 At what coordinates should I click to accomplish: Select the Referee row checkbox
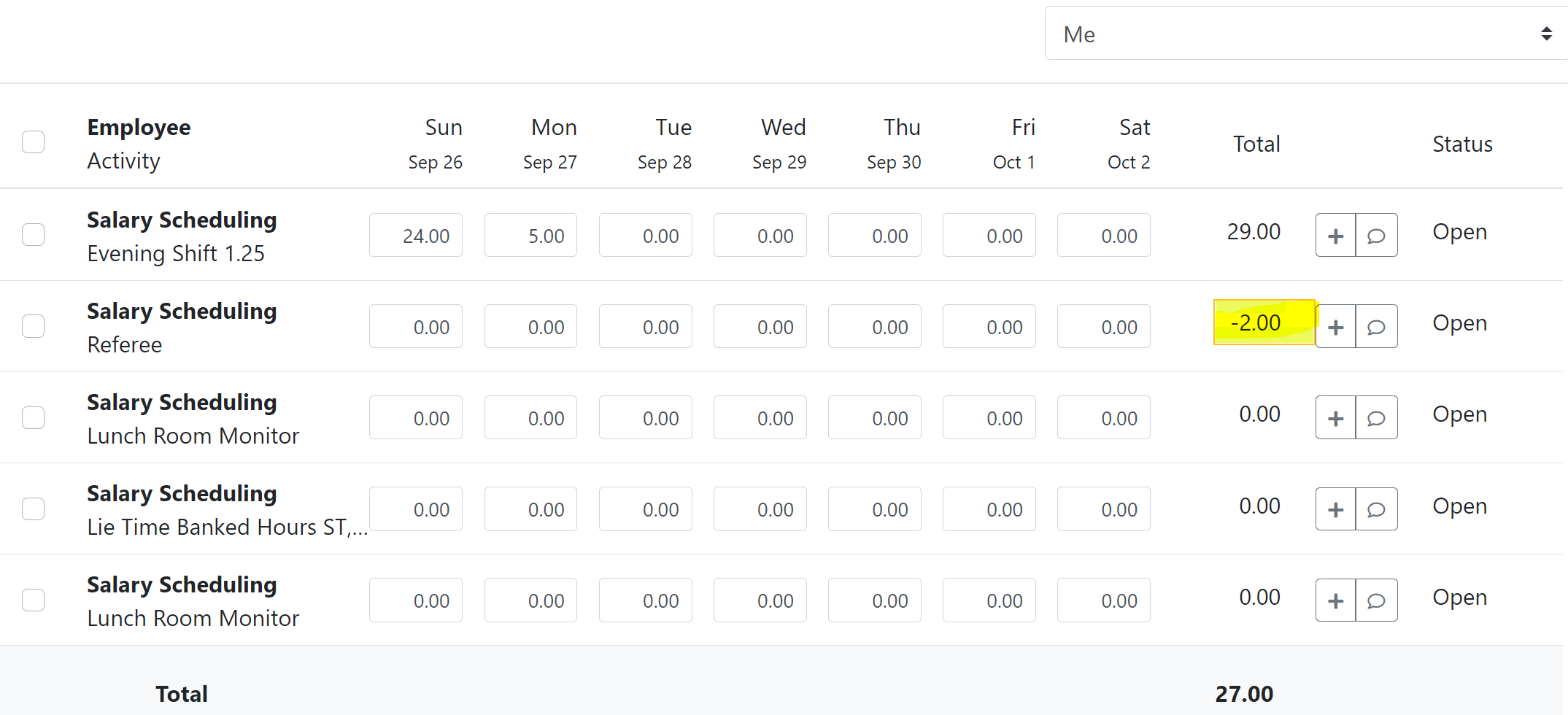34,326
